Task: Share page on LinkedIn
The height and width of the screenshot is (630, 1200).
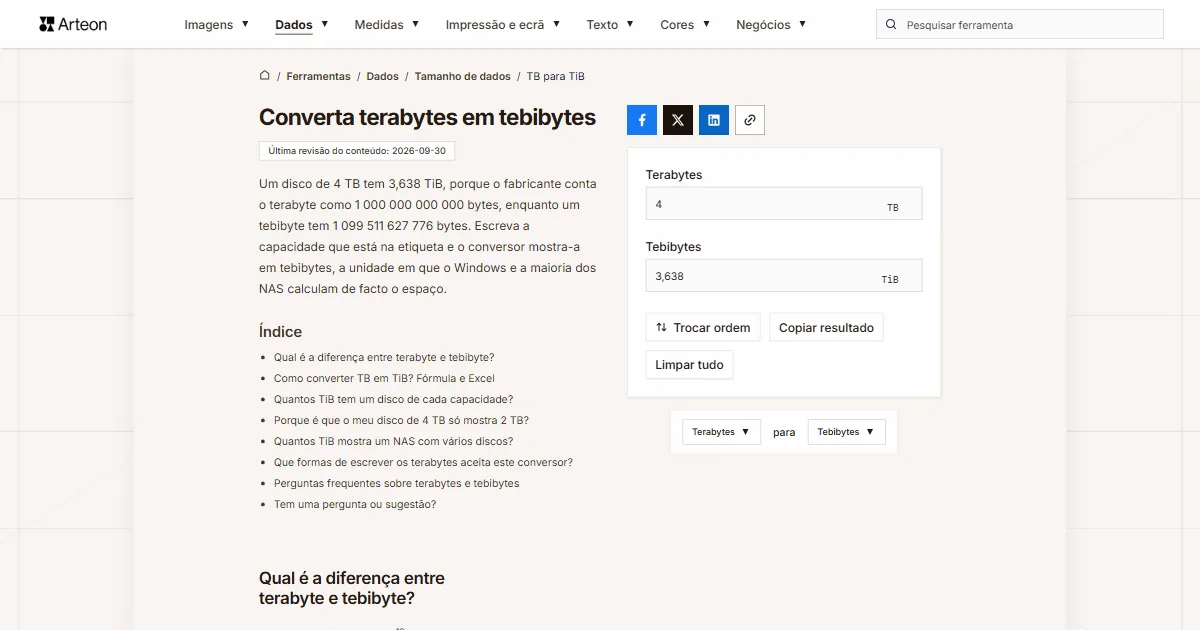Action: point(714,120)
